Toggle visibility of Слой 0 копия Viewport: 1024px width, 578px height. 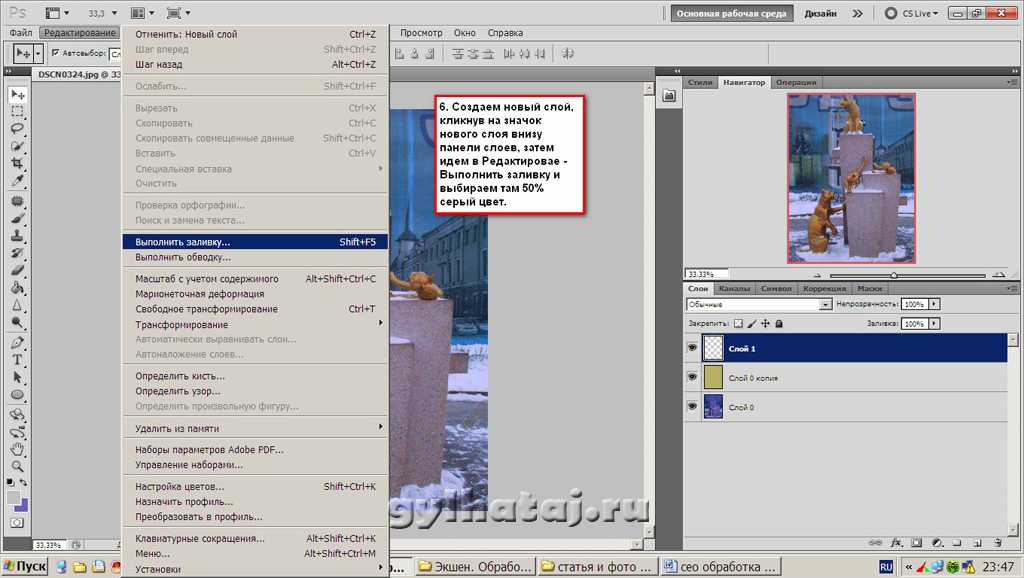click(692, 378)
